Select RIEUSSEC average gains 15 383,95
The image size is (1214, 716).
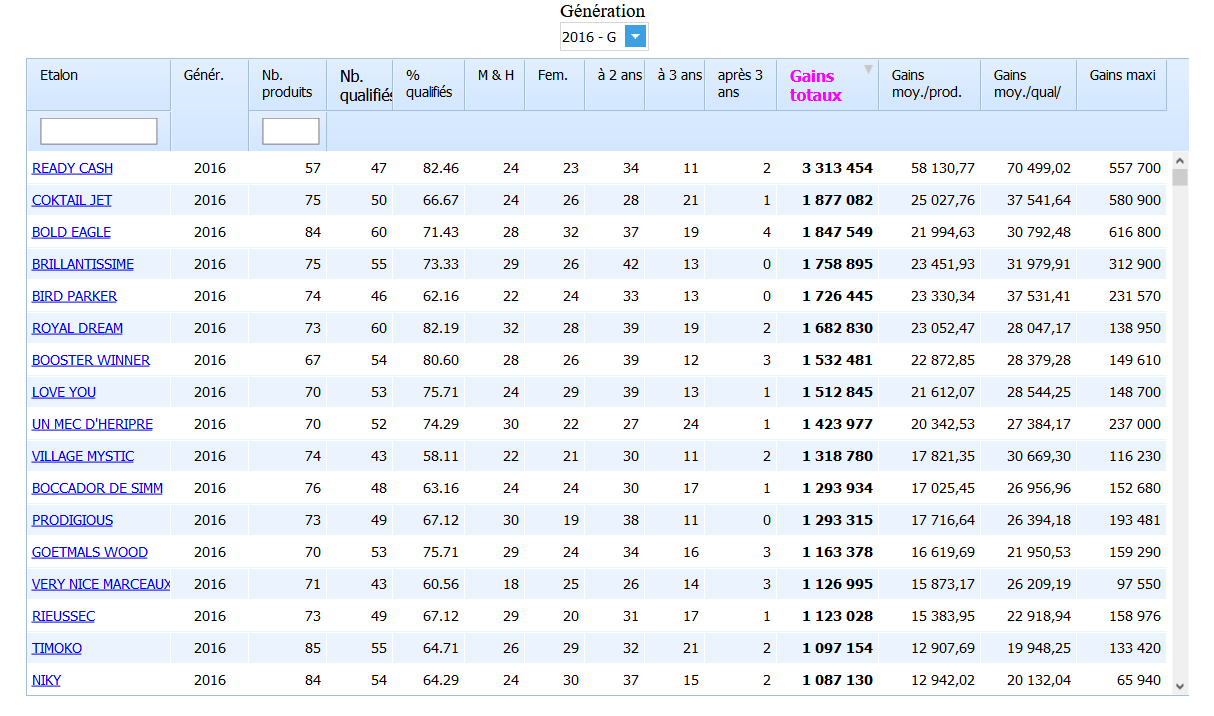coord(943,616)
